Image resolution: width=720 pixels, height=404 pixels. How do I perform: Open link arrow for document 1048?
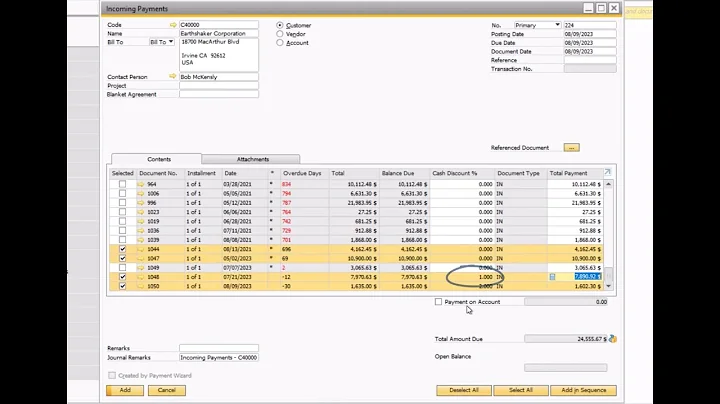tap(141, 277)
